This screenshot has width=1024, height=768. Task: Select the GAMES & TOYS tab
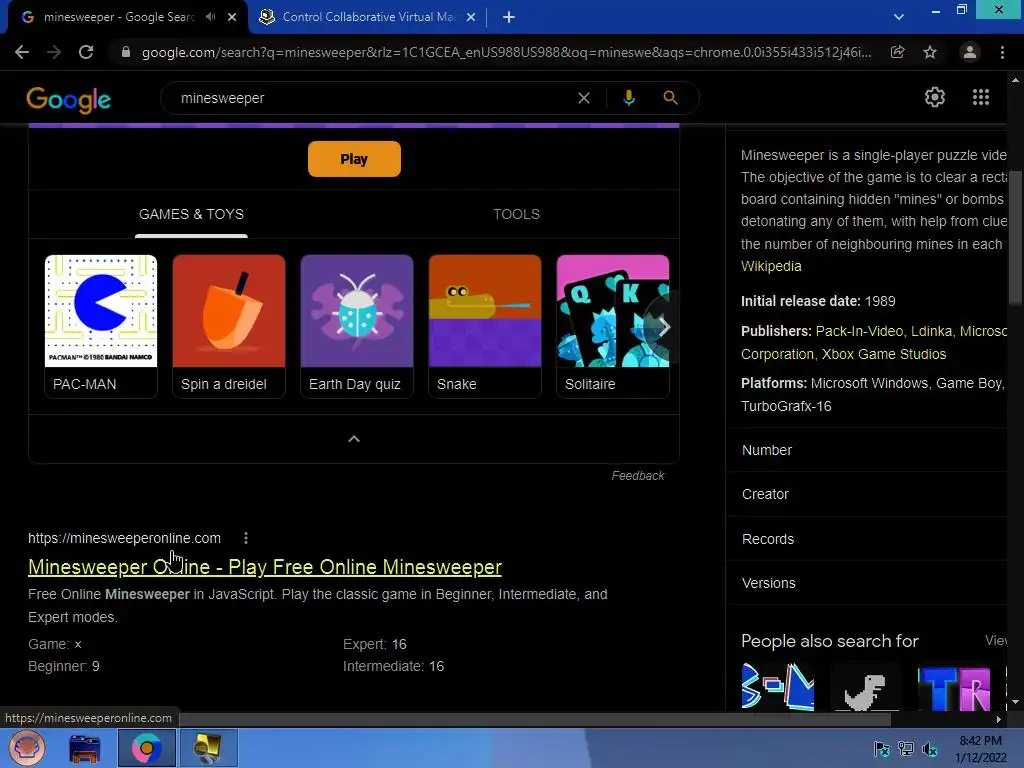pos(191,214)
